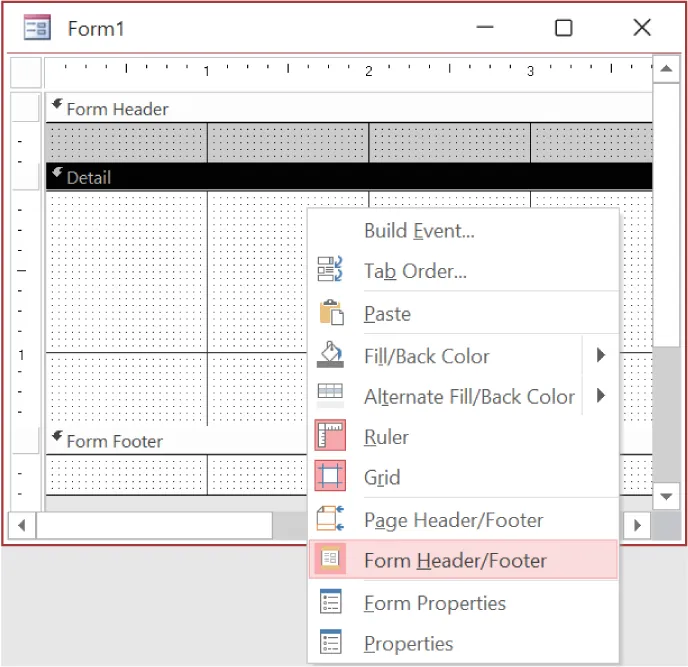Toggle the Grid display option
The width and height of the screenshot is (688, 667).
click(381, 478)
